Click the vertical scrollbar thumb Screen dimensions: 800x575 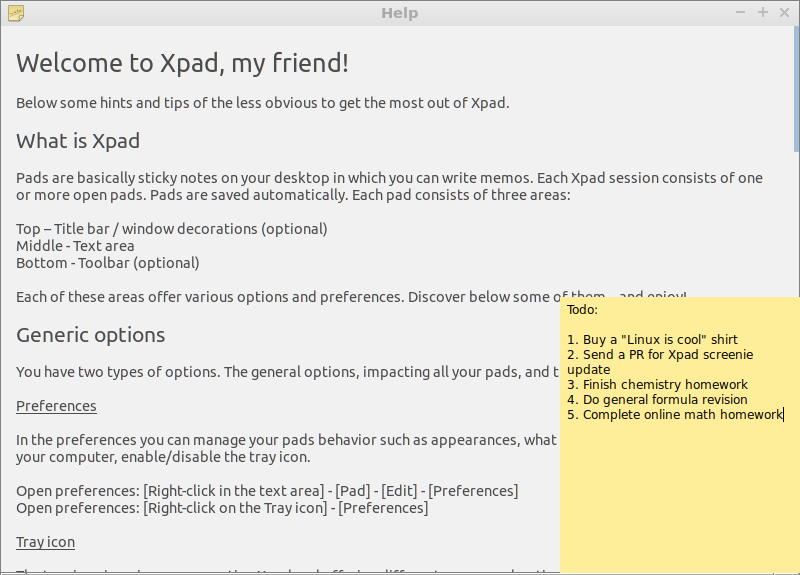pyautogui.click(x=795, y=90)
